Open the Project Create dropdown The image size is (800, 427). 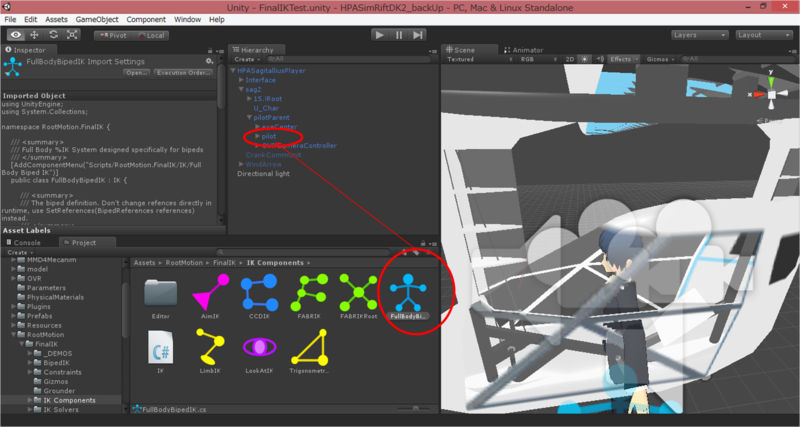point(20,253)
